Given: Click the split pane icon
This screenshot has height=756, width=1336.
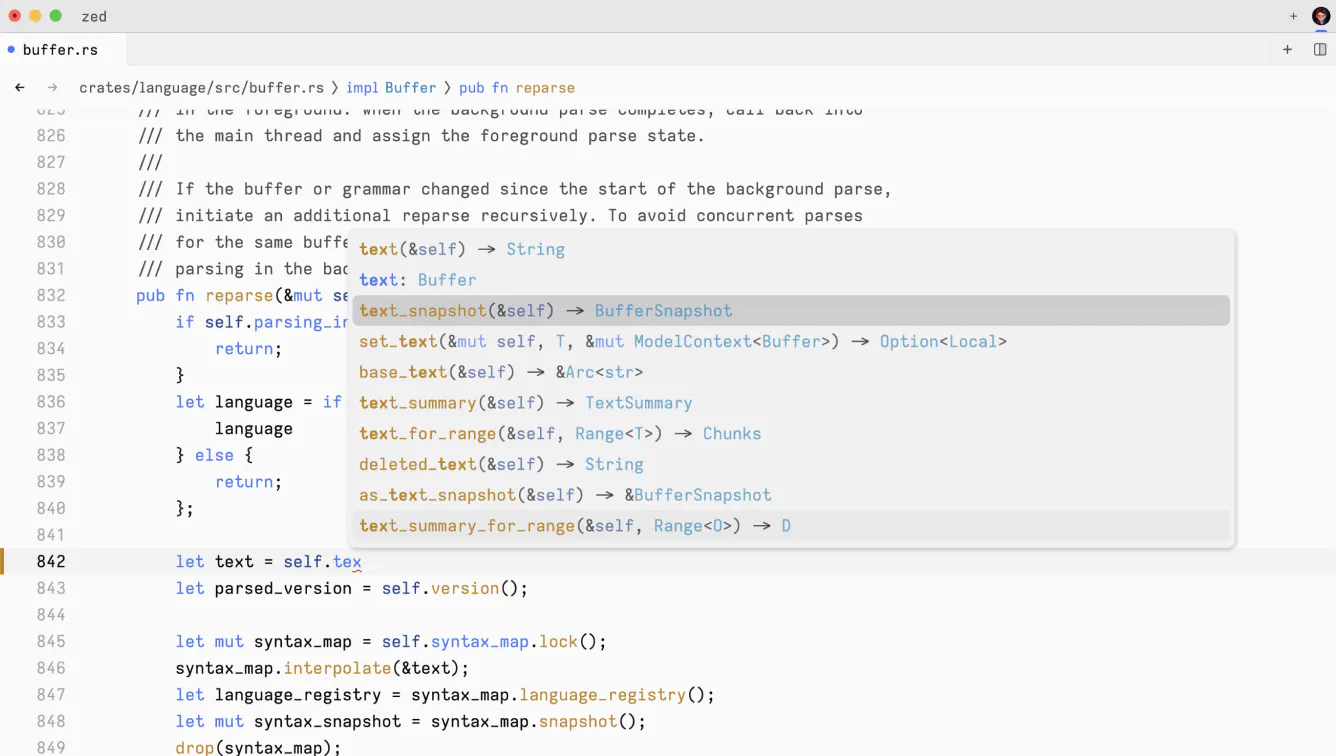Looking at the screenshot, I should pyautogui.click(x=1320, y=49).
